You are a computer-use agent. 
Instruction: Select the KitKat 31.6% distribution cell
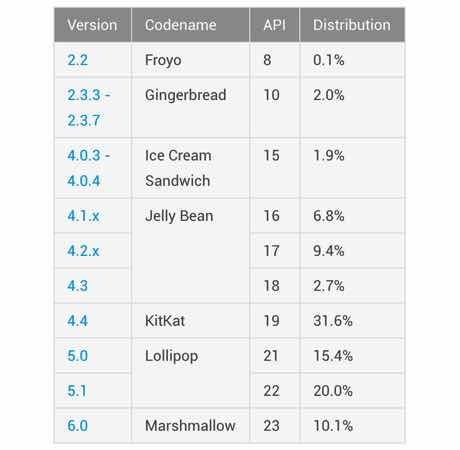(352, 321)
